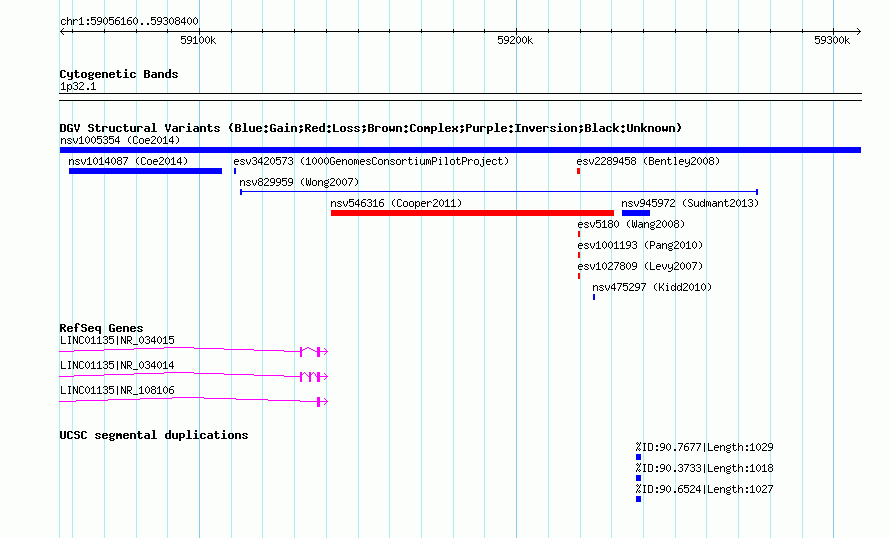Click the blue nsv1014087 variant bar
The height and width of the screenshot is (538, 890).
click(145, 171)
